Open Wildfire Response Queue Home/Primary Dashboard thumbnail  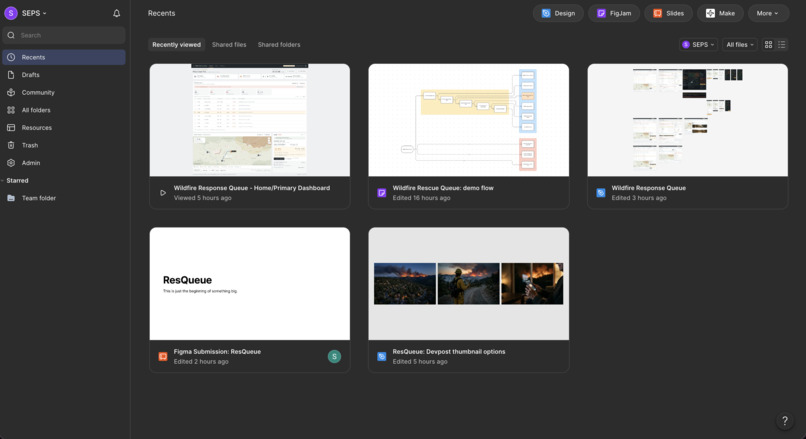[250, 120]
